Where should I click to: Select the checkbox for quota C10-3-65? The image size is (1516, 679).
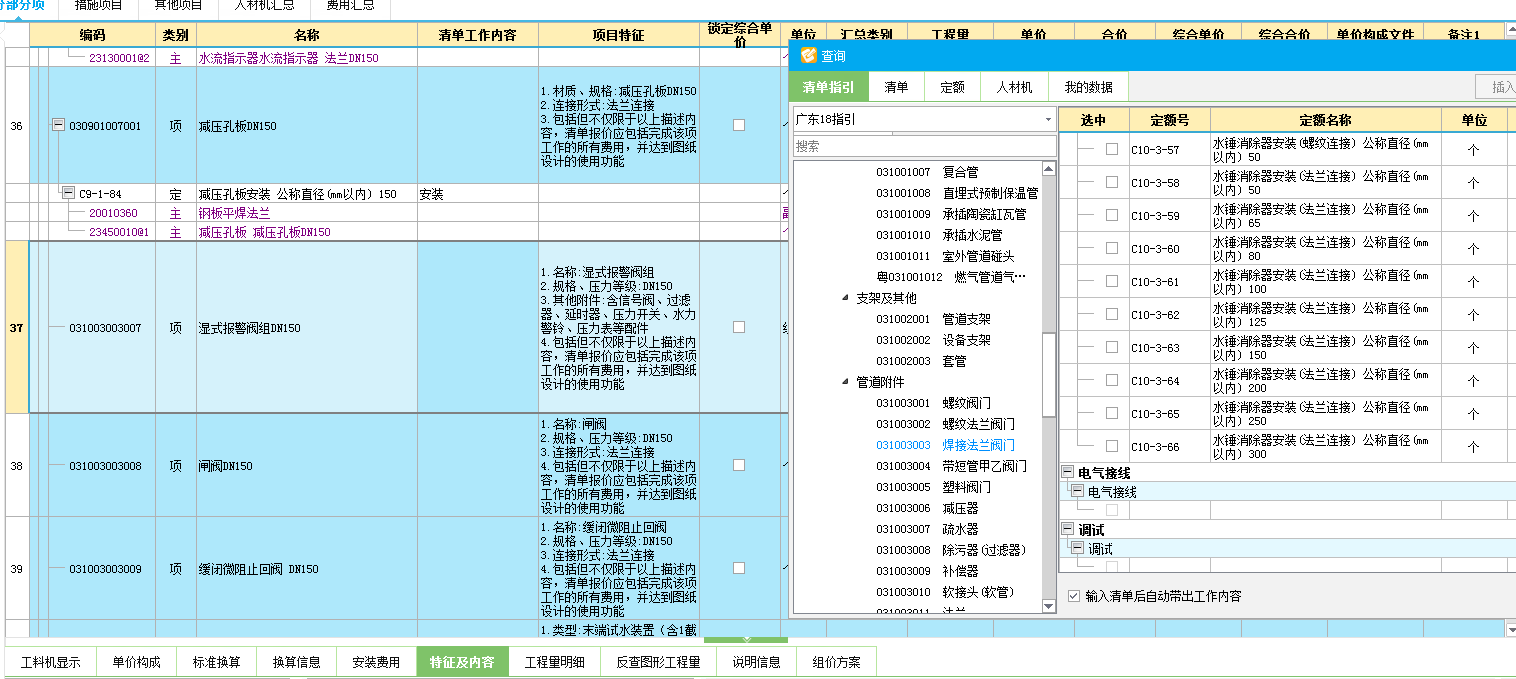[x=1112, y=413]
